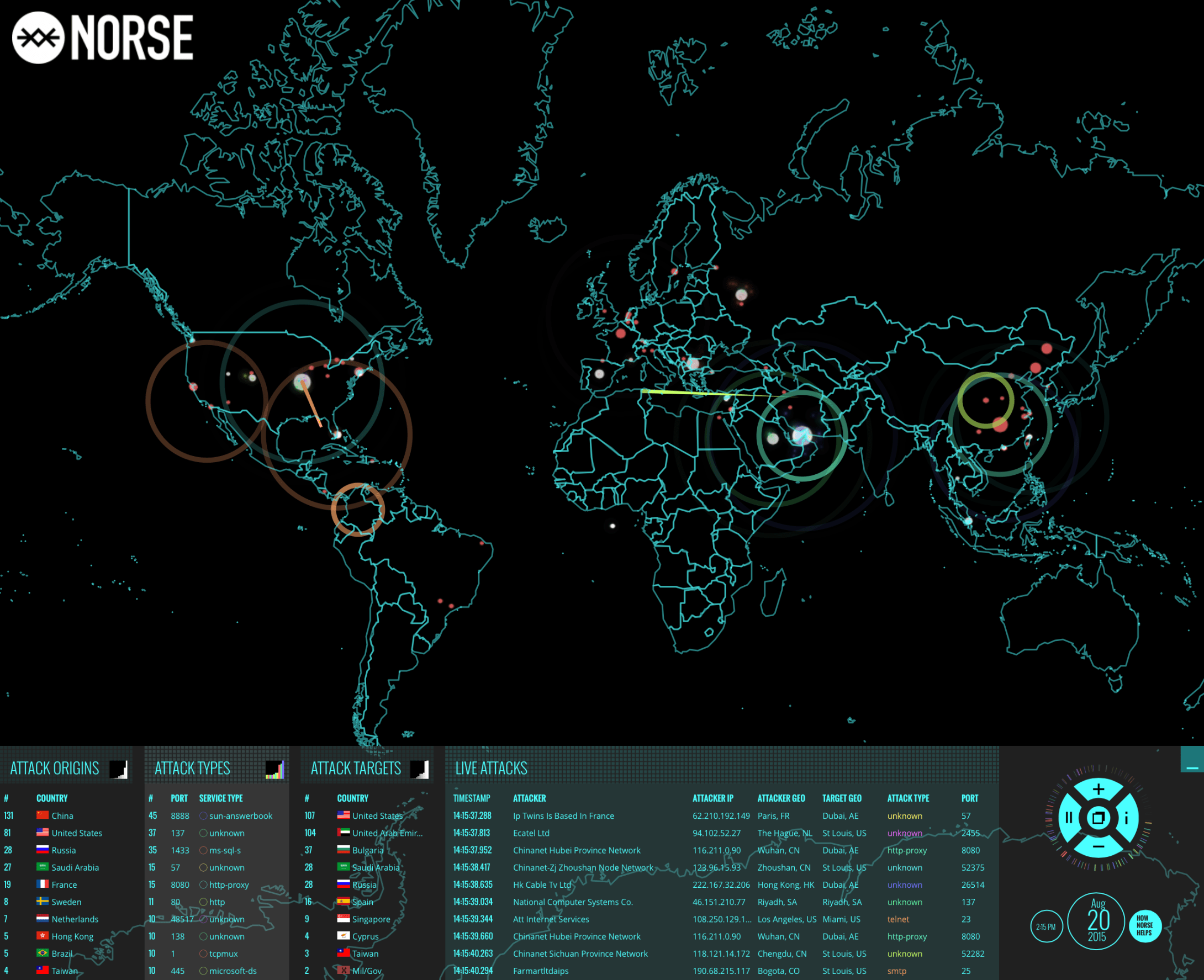Pause the live attack animation
The width and height of the screenshot is (1204, 980).
(x=1069, y=818)
